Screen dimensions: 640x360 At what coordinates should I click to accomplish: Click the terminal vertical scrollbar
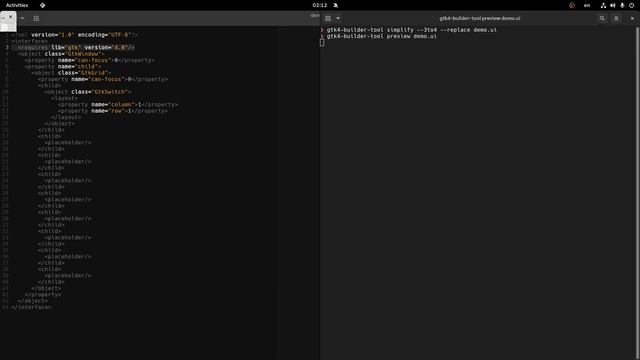637,192
